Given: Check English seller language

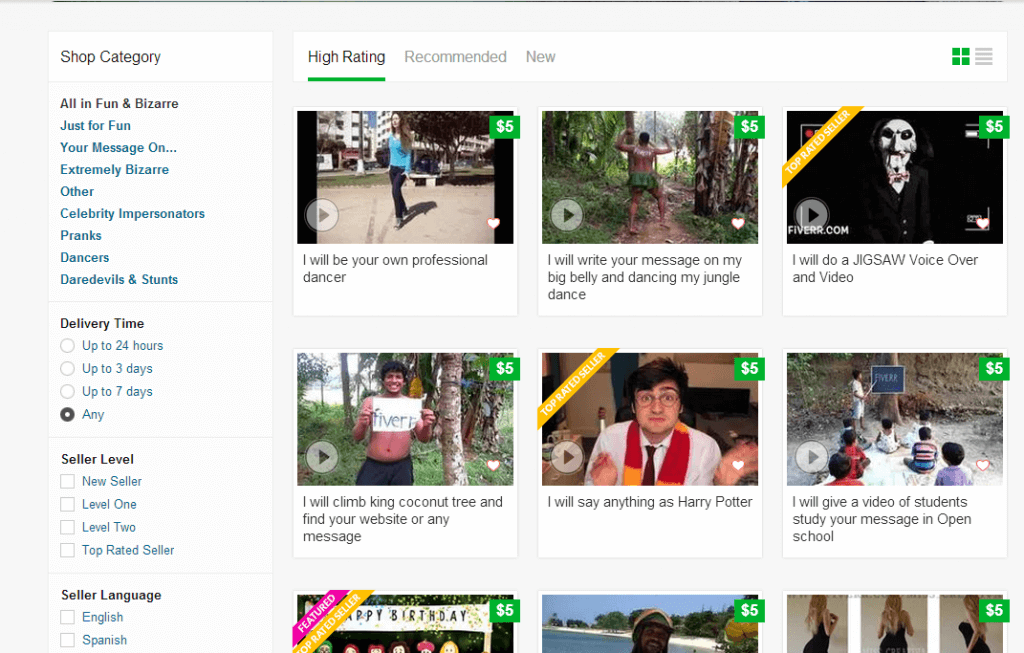Looking at the screenshot, I should click(x=67, y=617).
